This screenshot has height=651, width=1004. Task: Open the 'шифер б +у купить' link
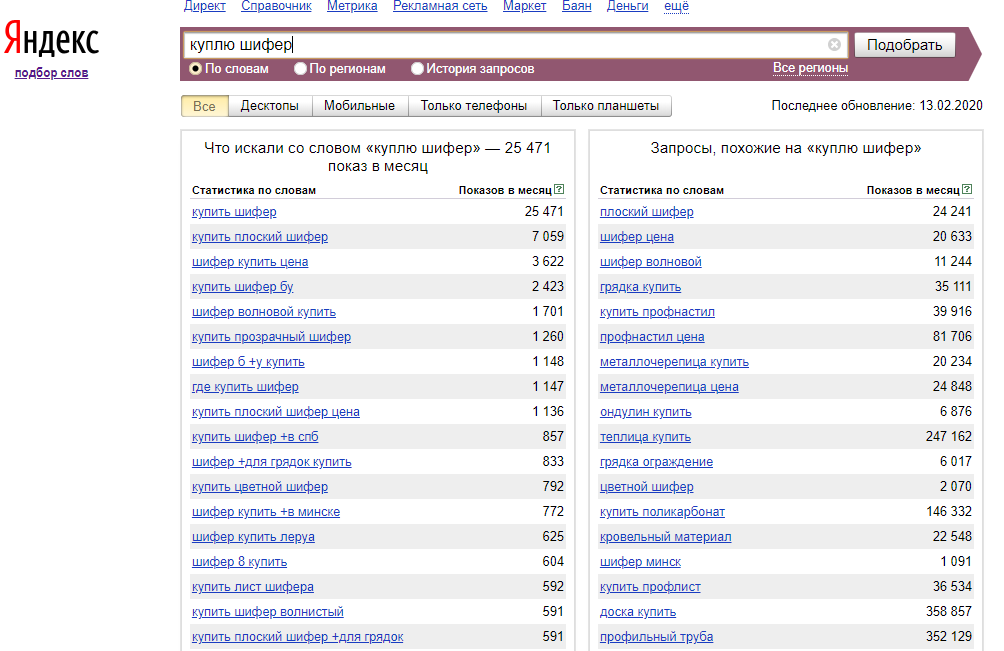click(248, 362)
